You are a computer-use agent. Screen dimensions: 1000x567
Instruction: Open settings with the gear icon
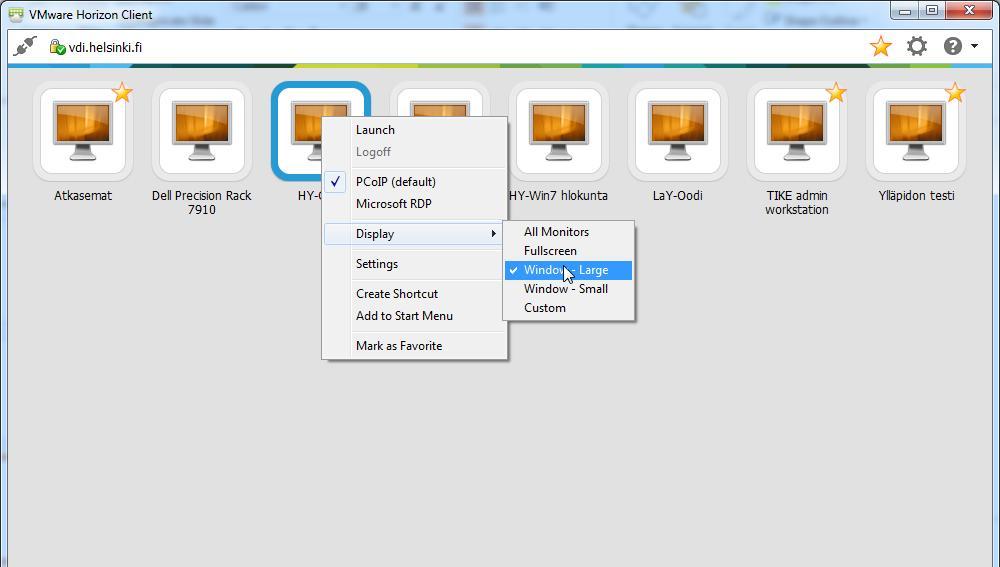[917, 46]
